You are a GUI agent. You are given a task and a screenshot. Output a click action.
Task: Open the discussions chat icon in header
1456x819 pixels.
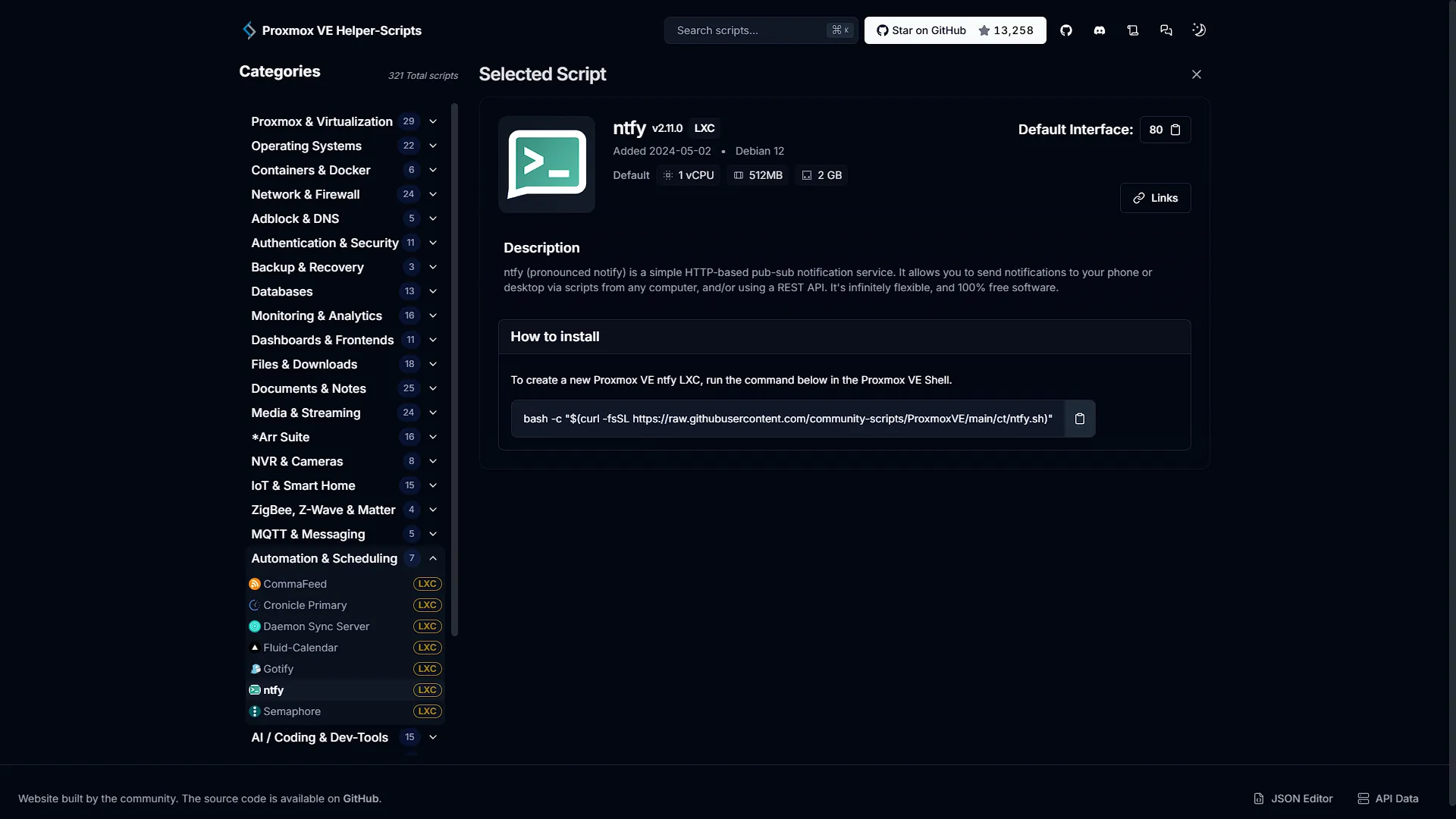click(1166, 30)
